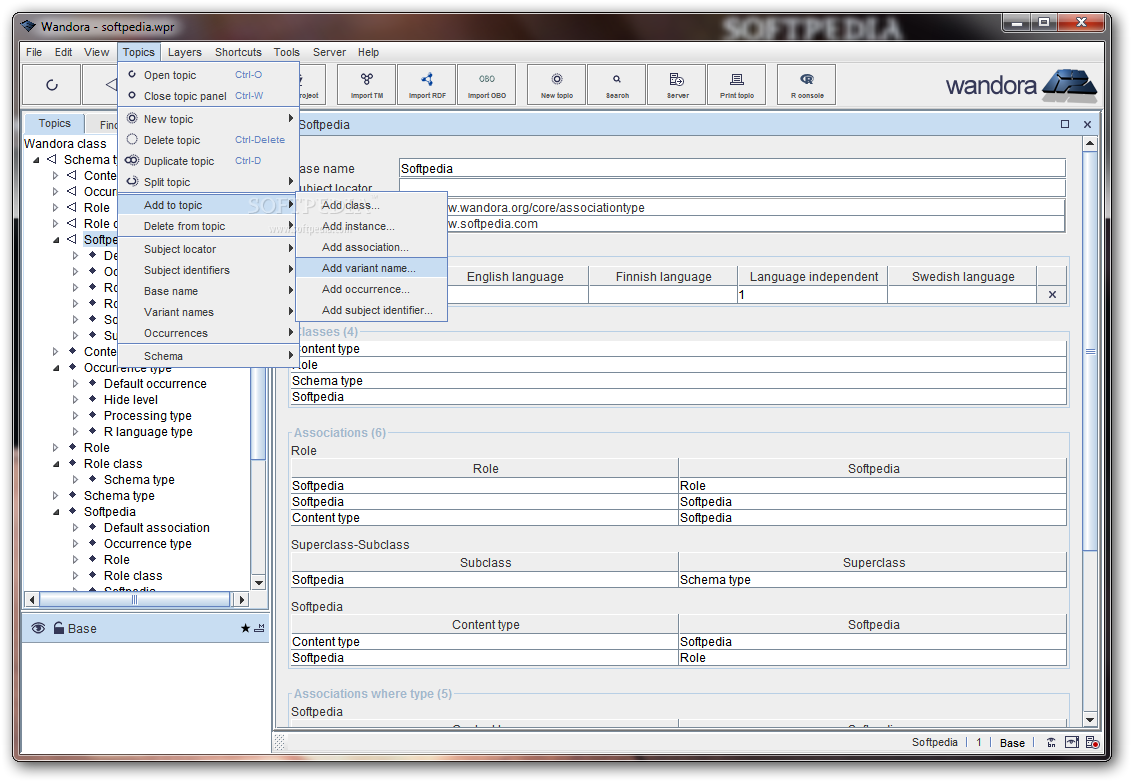Select the R language type tree item
The height and width of the screenshot is (782, 1132).
pos(148,432)
